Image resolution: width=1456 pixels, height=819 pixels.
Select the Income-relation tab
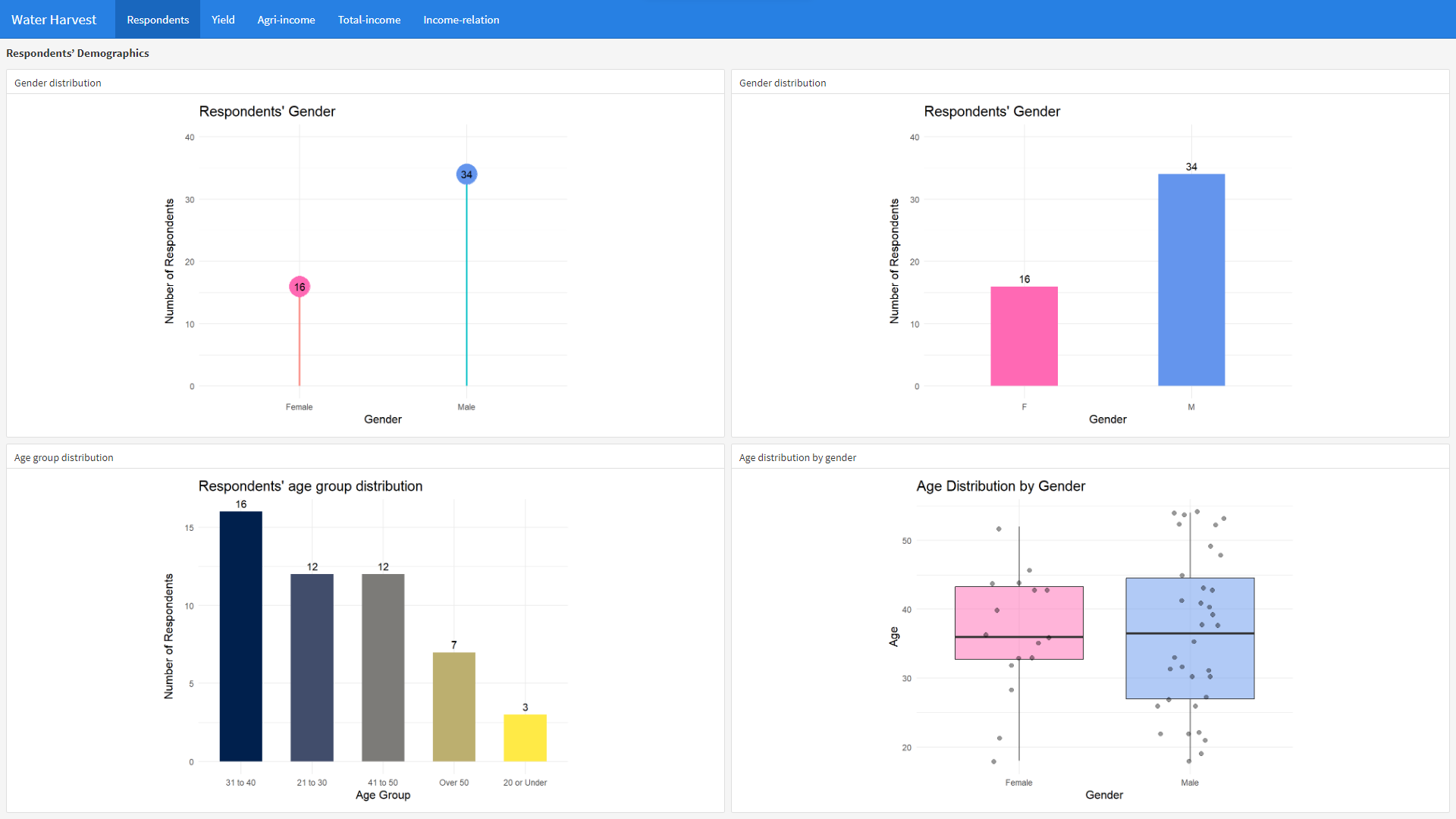click(x=461, y=20)
